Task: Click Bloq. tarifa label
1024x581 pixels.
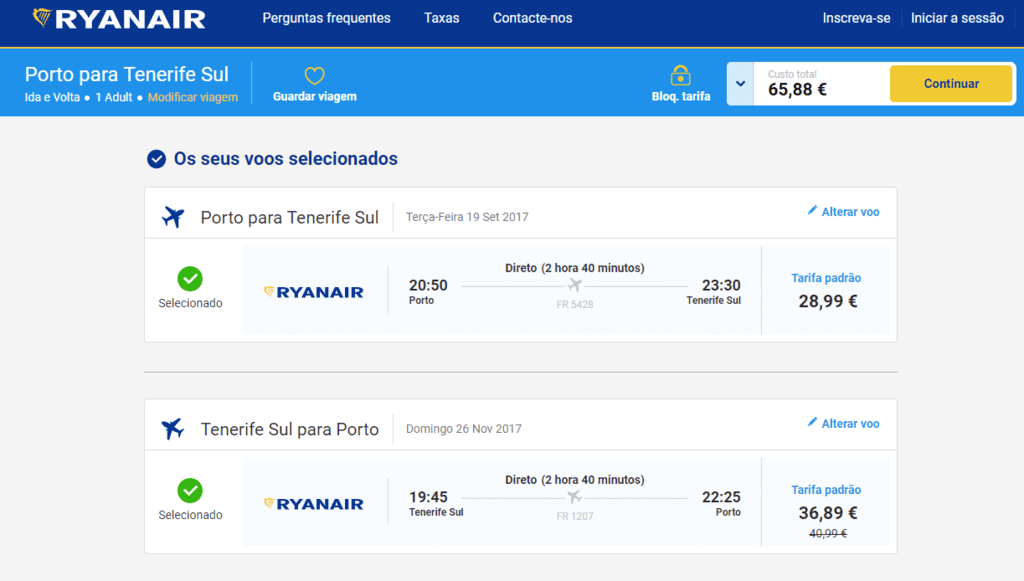Action: [680, 97]
